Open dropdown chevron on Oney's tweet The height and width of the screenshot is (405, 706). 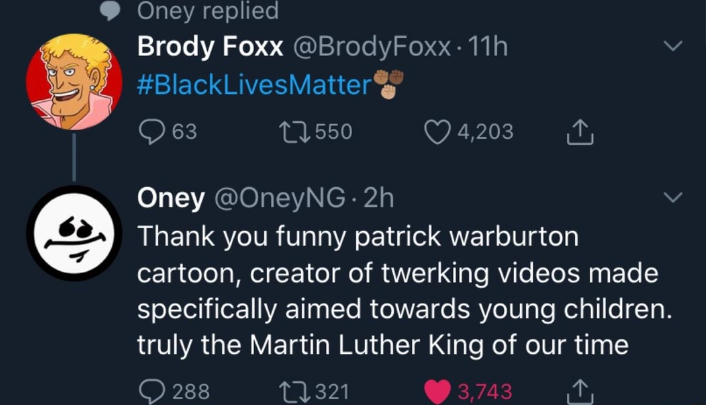(673, 197)
